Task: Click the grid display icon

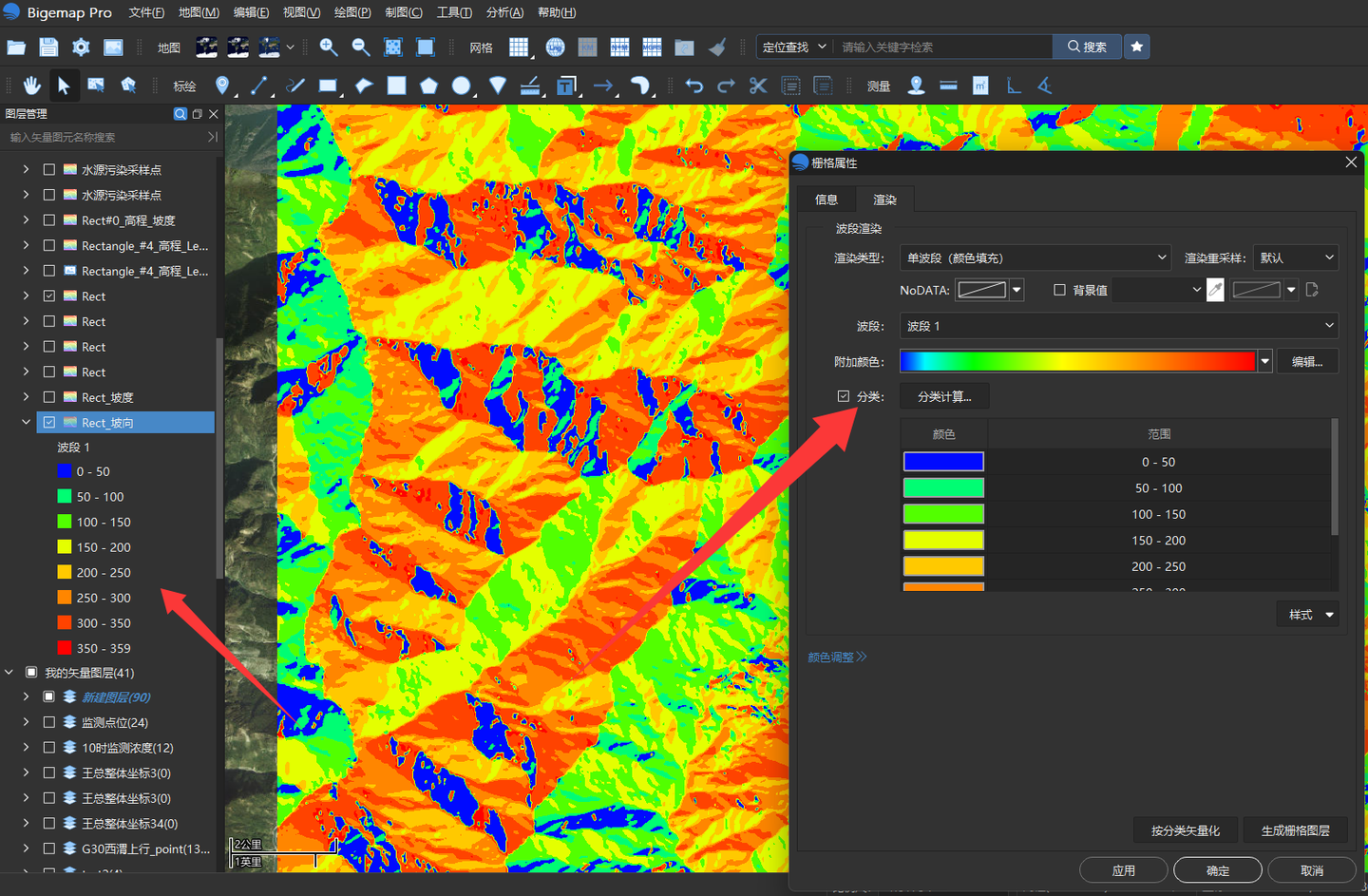Action: [x=519, y=47]
